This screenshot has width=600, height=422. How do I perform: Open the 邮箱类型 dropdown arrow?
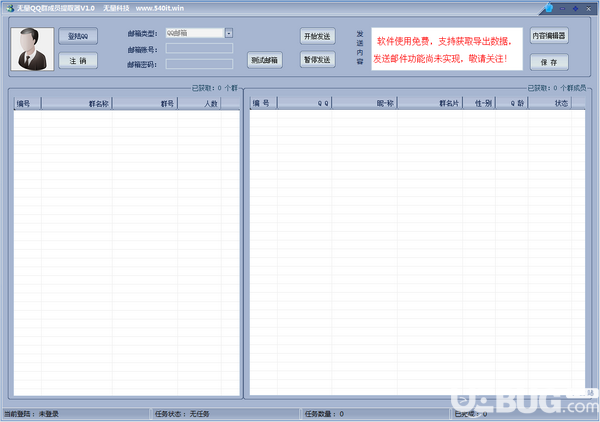[x=229, y=33]
